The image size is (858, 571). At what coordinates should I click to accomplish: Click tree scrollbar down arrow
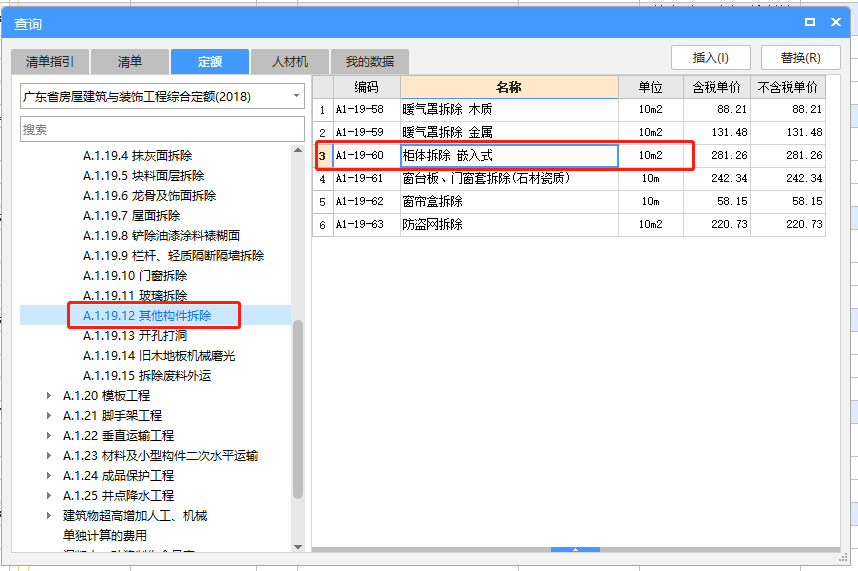298,547
